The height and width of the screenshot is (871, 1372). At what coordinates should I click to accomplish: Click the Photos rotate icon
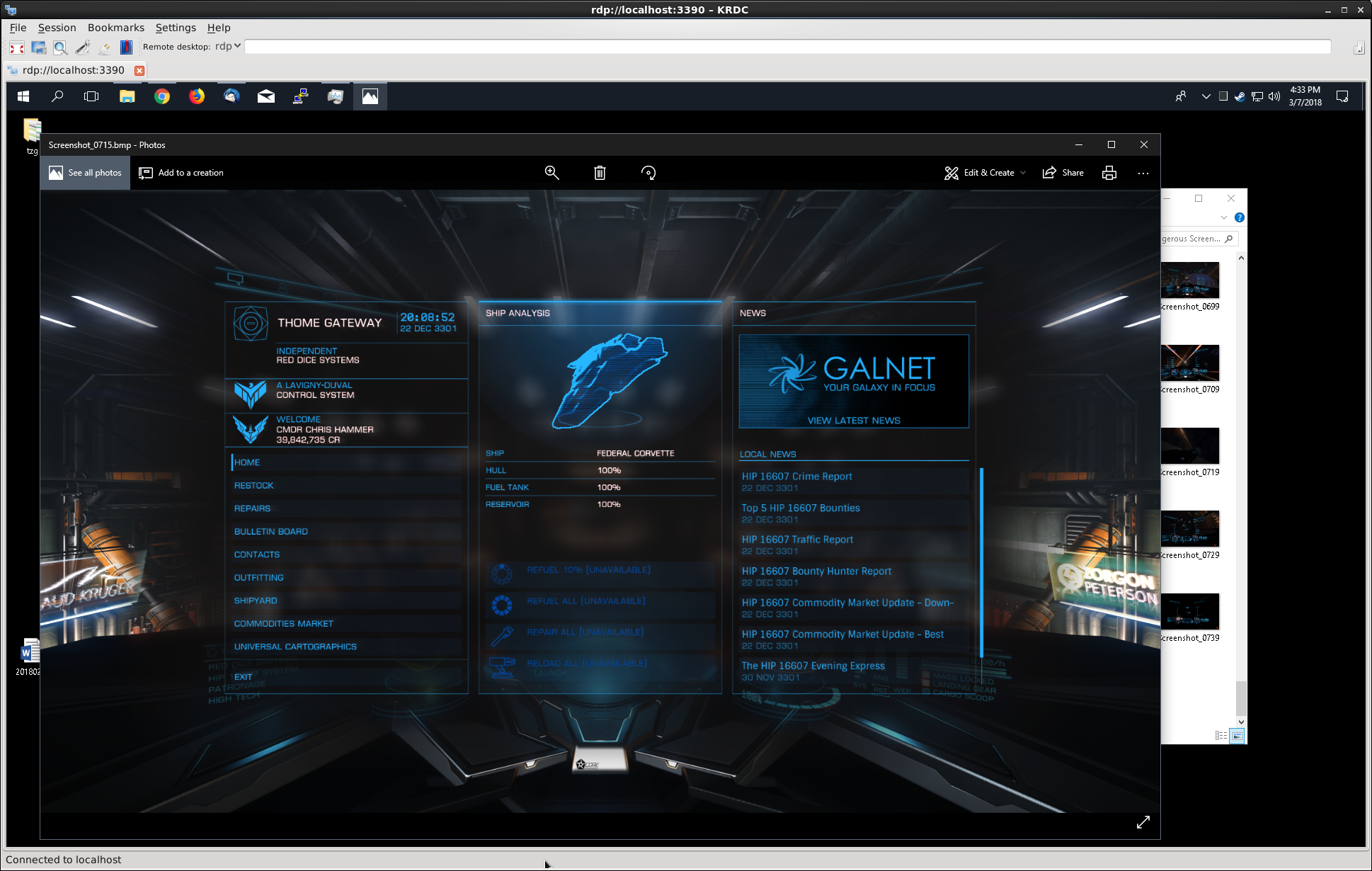[x=648, y=173]
